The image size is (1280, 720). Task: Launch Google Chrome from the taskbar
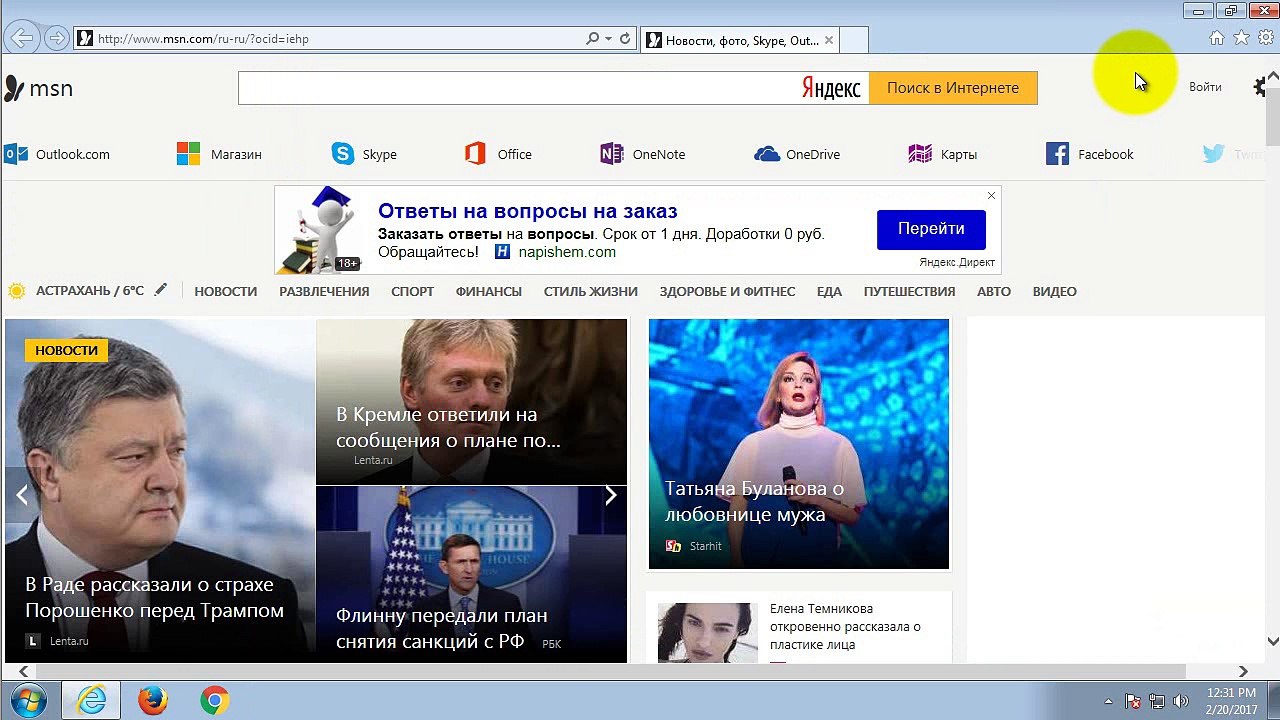(214, 700)
